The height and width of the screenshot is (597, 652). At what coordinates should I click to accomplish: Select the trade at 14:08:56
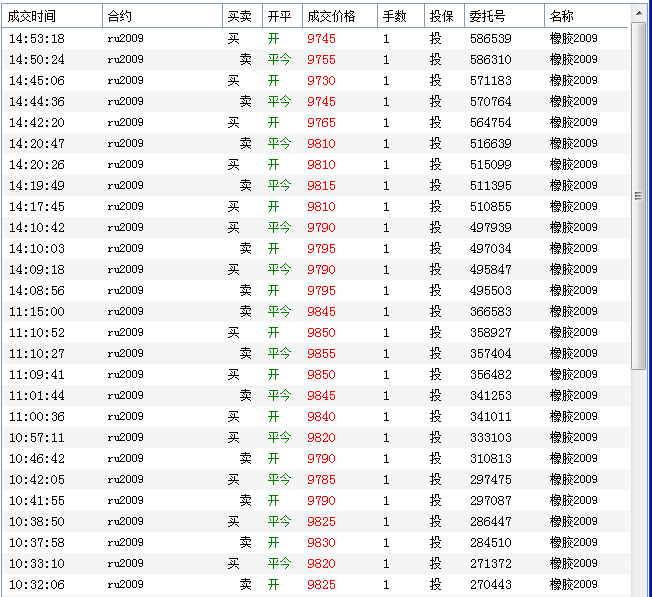(316, 291)
